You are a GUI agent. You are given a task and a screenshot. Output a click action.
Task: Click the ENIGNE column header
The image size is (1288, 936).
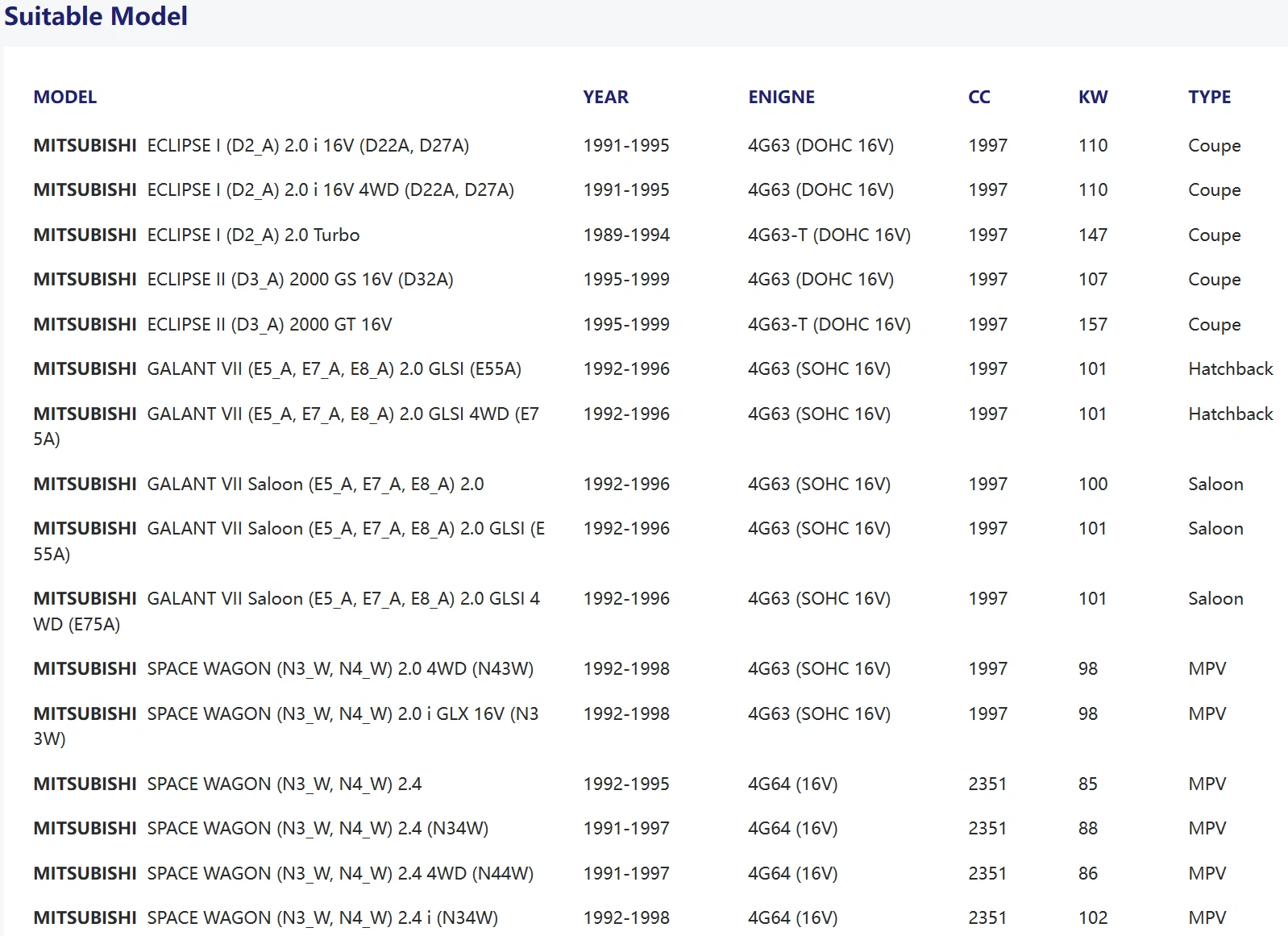(x=782, y=97)
